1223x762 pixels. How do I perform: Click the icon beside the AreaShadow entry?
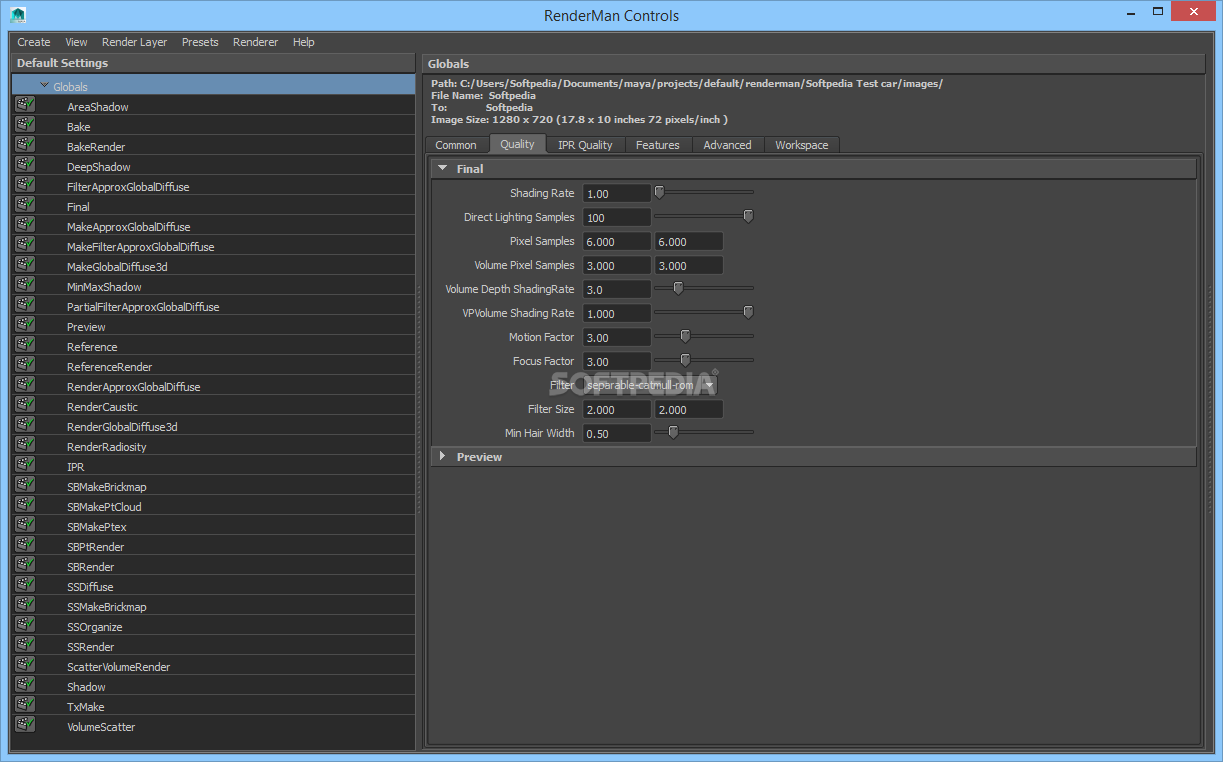click(x=25, y=105)
